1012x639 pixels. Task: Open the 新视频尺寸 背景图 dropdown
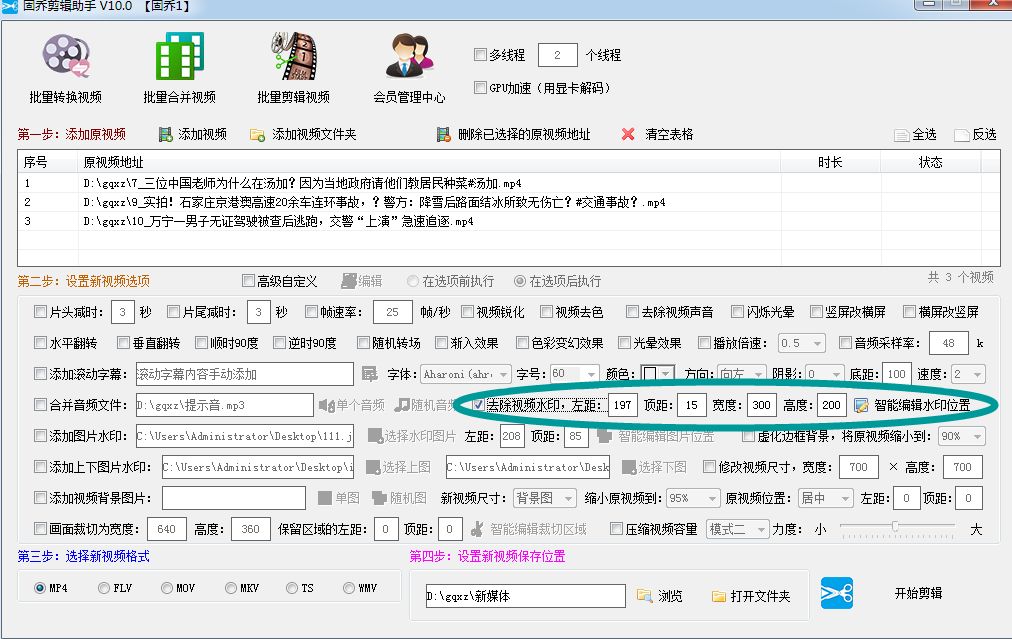(545, 498)
